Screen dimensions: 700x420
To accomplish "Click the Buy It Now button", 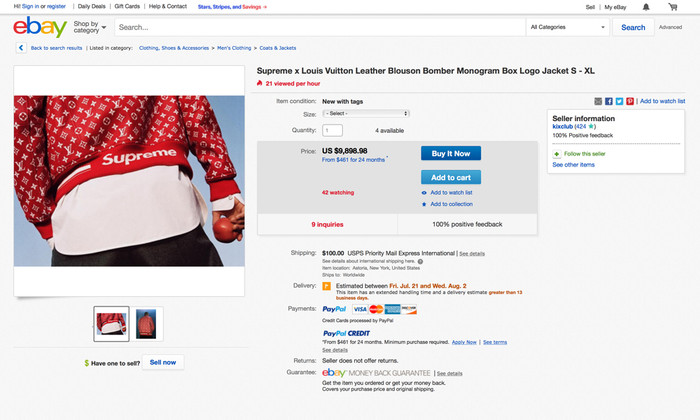I will tap(451, 153).
